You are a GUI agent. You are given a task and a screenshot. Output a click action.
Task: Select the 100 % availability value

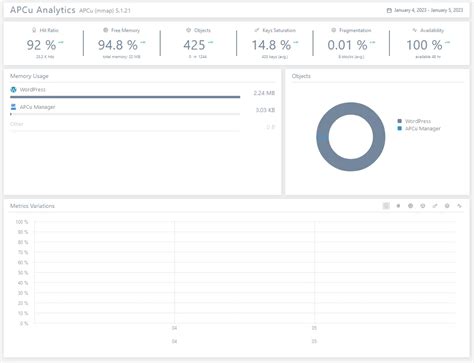click(x=424, y=45)
